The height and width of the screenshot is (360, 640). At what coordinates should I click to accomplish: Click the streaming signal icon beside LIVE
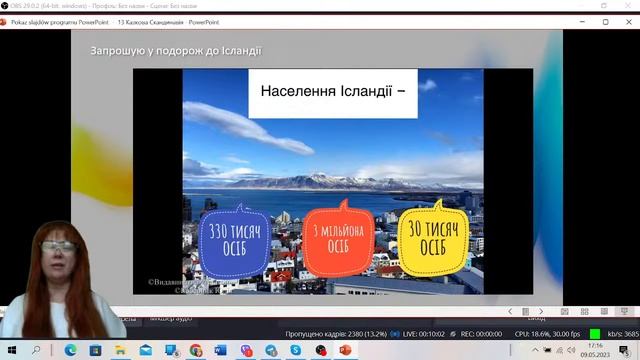coord(394,334)
